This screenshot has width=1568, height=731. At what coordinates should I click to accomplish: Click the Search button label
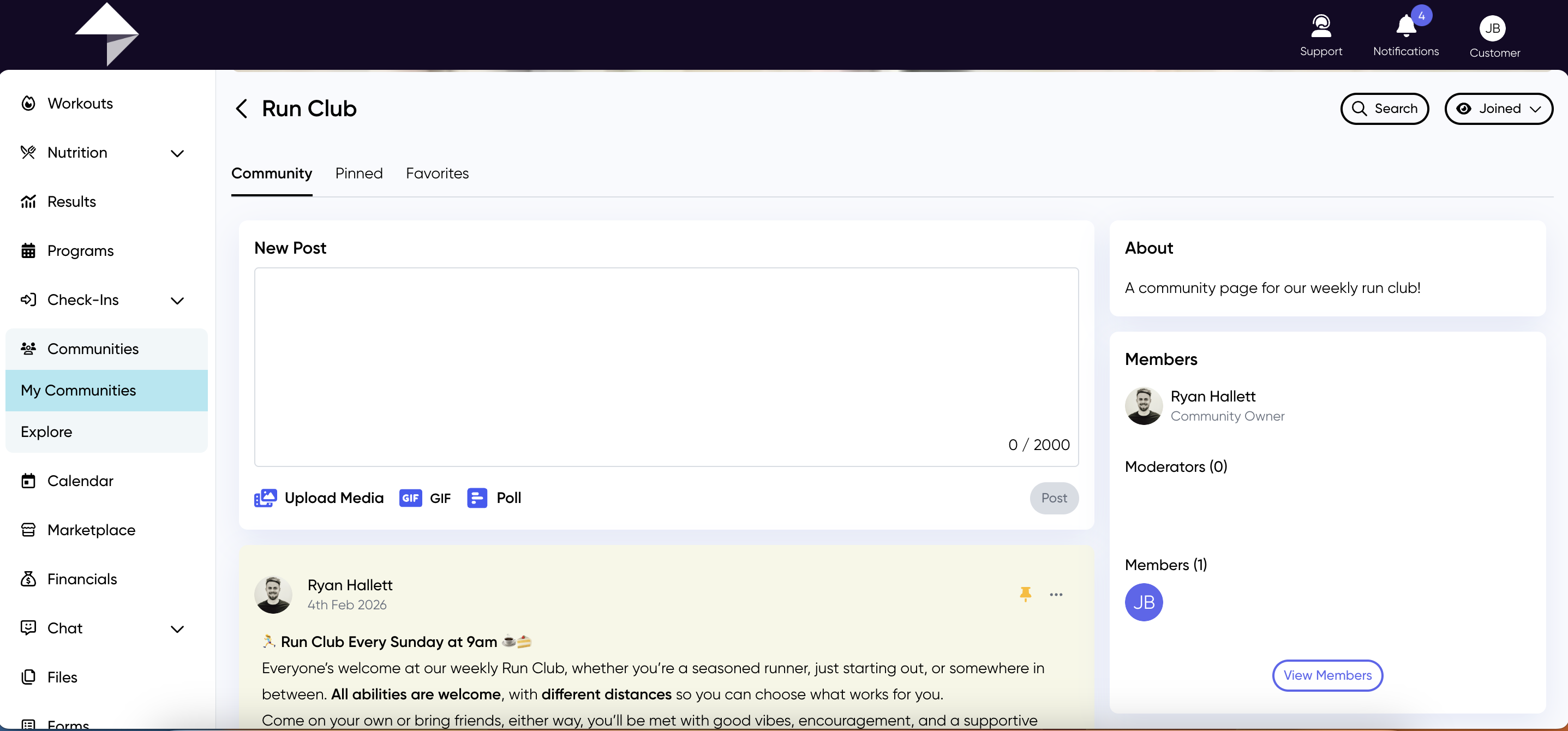tap(1396, 109)
